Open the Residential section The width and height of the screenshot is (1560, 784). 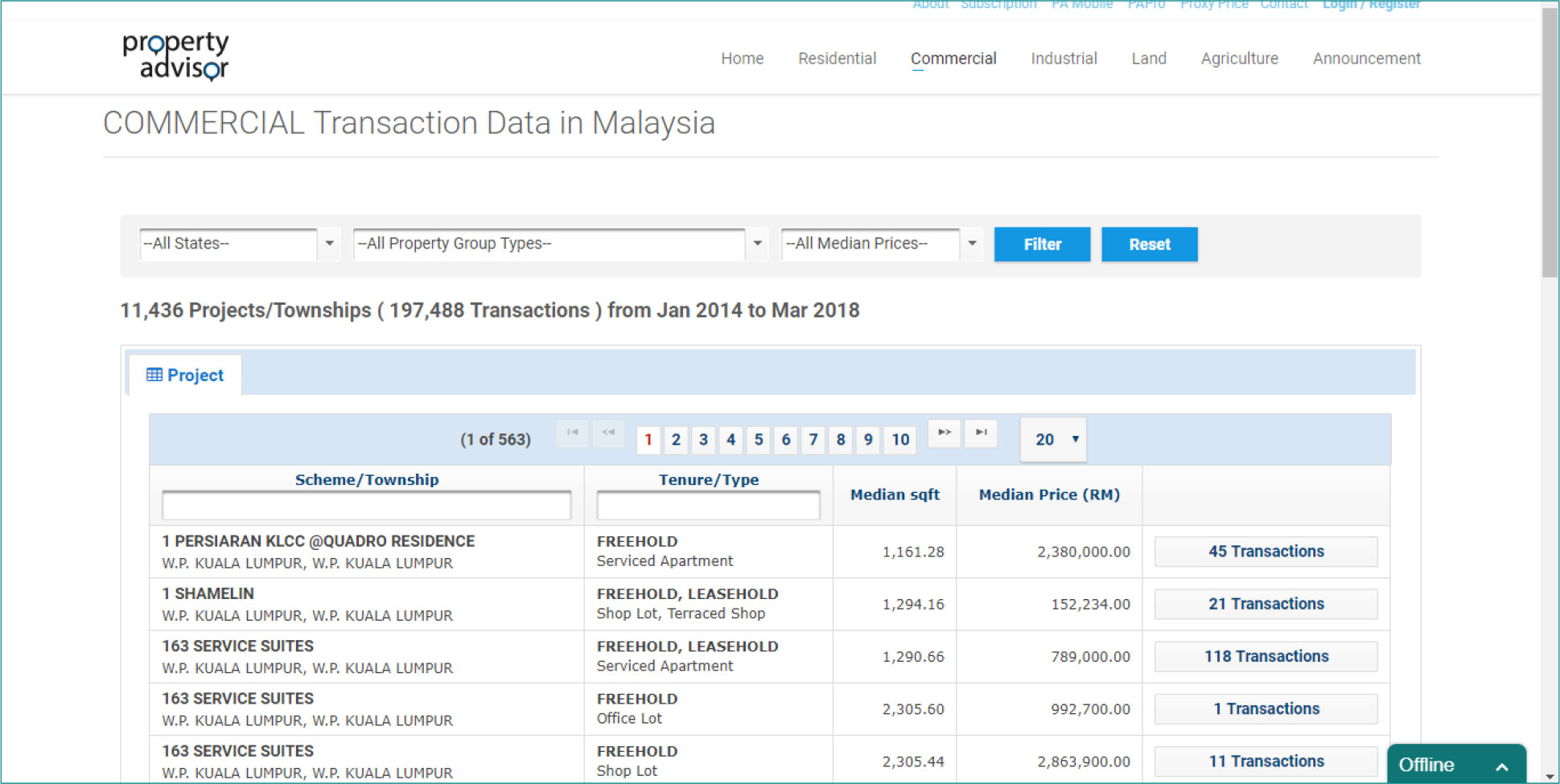pyautogui.click(x=837, y=59)
